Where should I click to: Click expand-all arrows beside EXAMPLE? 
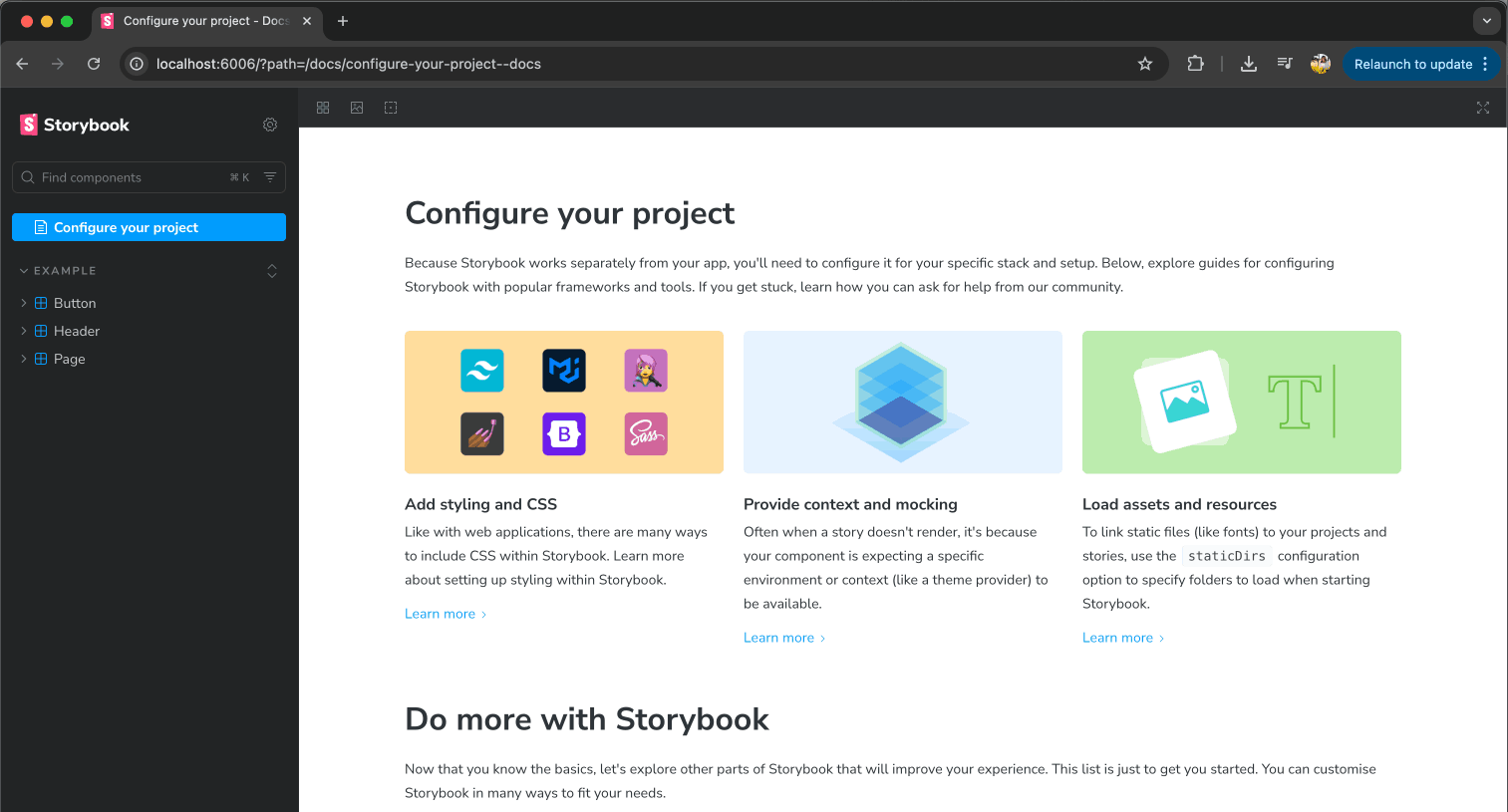[x=272, y=271]
